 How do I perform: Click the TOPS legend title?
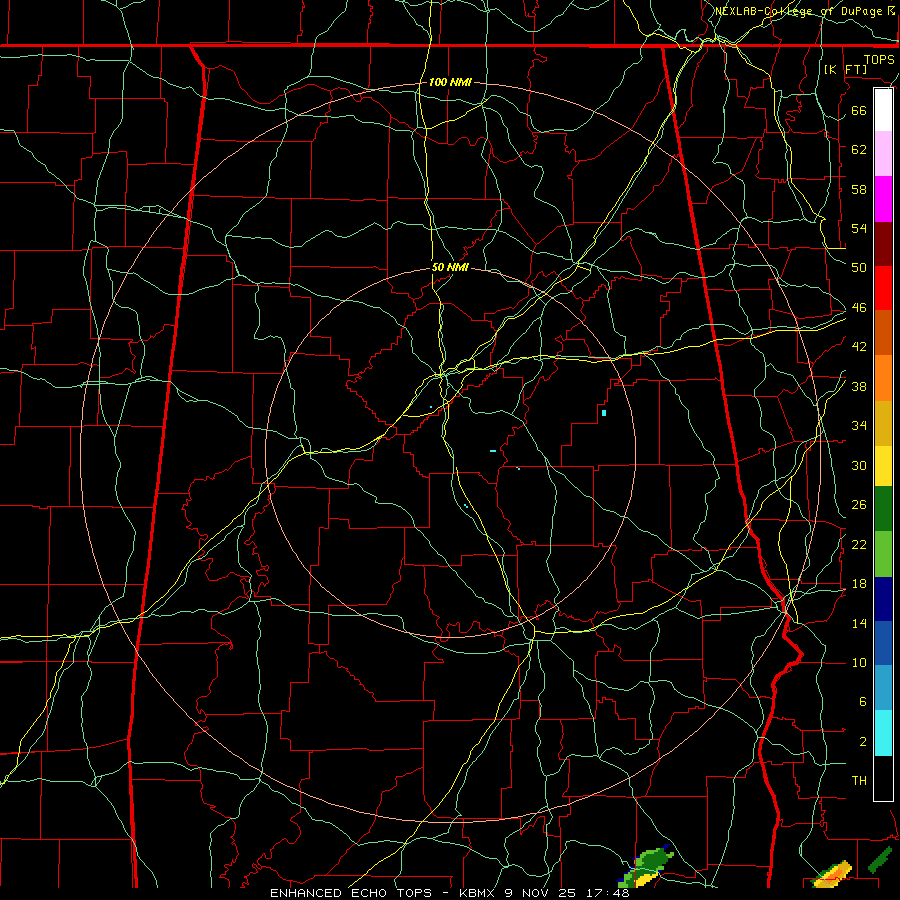pos(879,59)
